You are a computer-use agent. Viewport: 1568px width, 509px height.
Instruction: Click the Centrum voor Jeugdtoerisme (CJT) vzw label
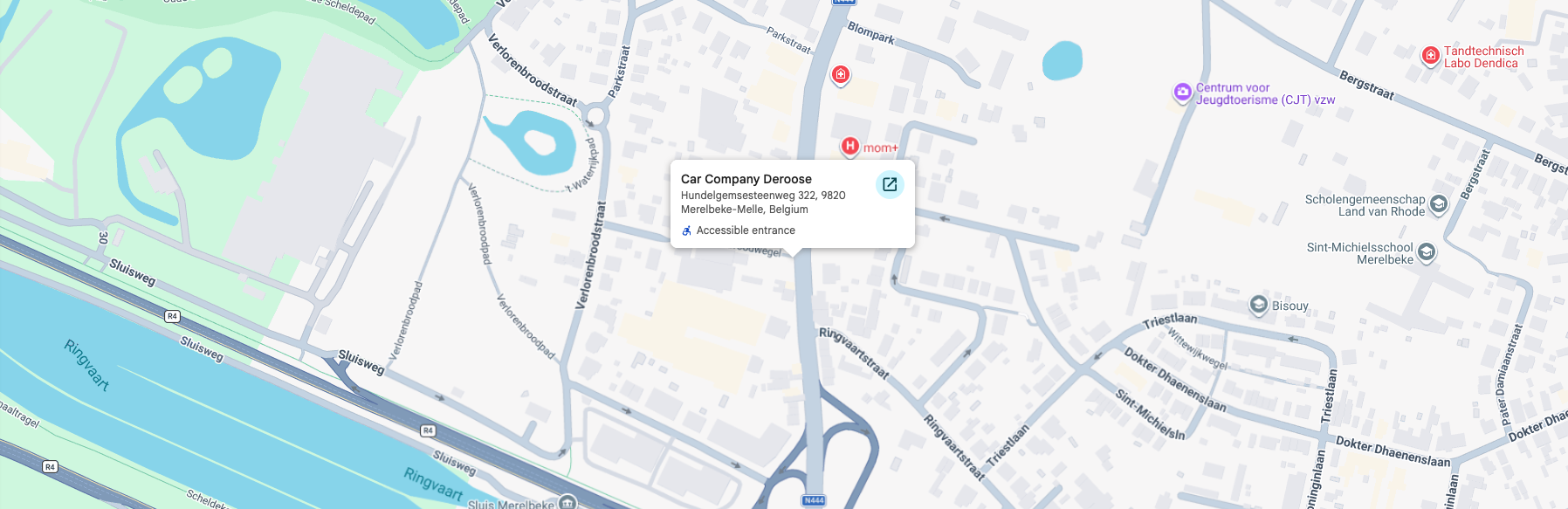[x=1265, y=93]
